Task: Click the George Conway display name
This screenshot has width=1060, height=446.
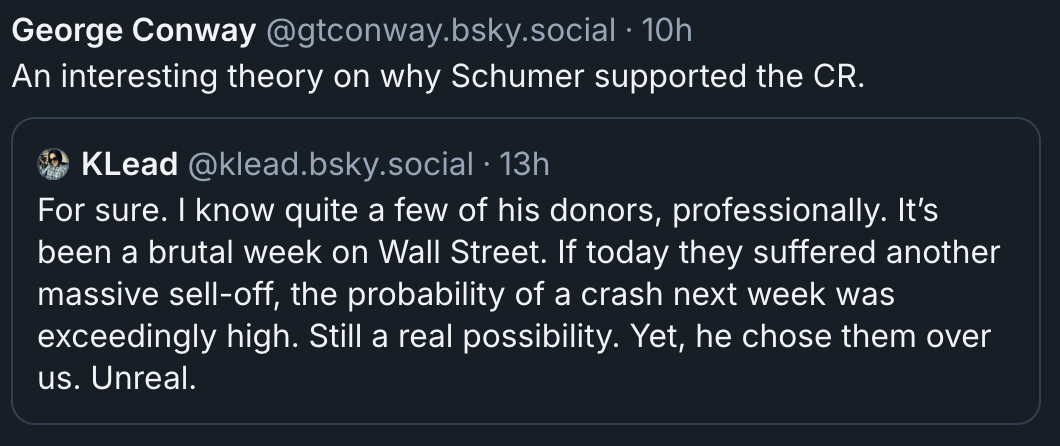Action: point(134,31)
